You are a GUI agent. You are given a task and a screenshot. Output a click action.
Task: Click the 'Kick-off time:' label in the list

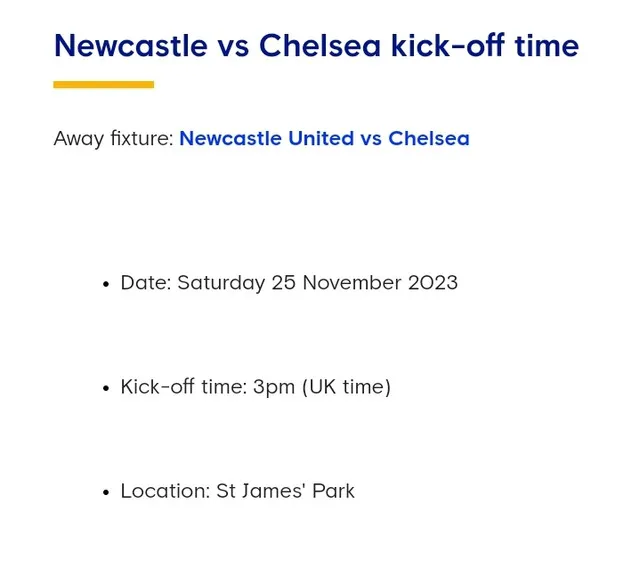(x=184, y=386)
